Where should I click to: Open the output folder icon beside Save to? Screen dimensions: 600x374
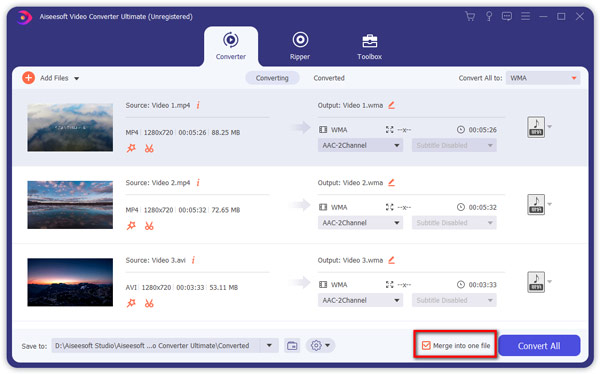292,346
